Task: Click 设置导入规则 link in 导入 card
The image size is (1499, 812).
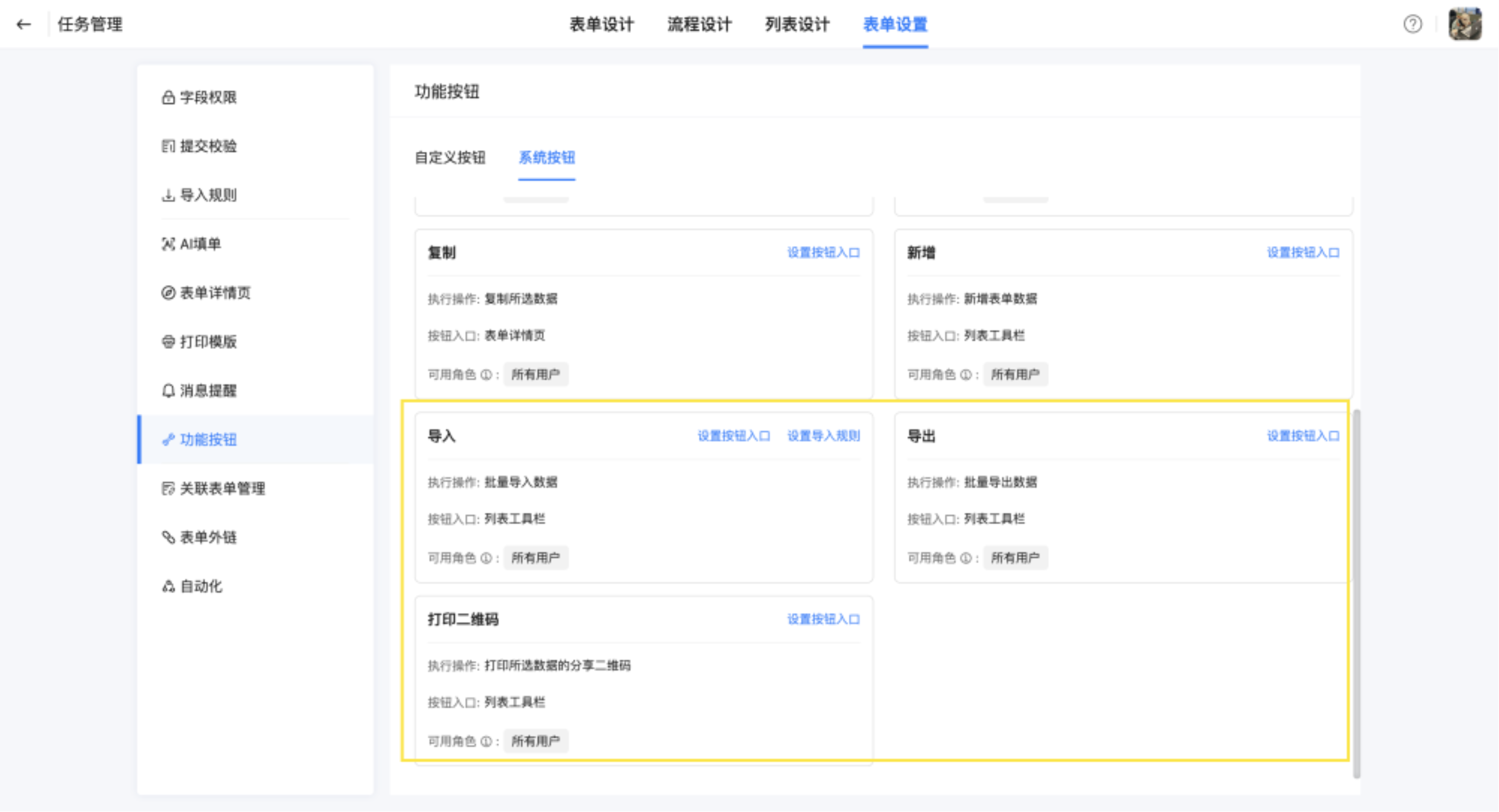Action: click(823, 436)
